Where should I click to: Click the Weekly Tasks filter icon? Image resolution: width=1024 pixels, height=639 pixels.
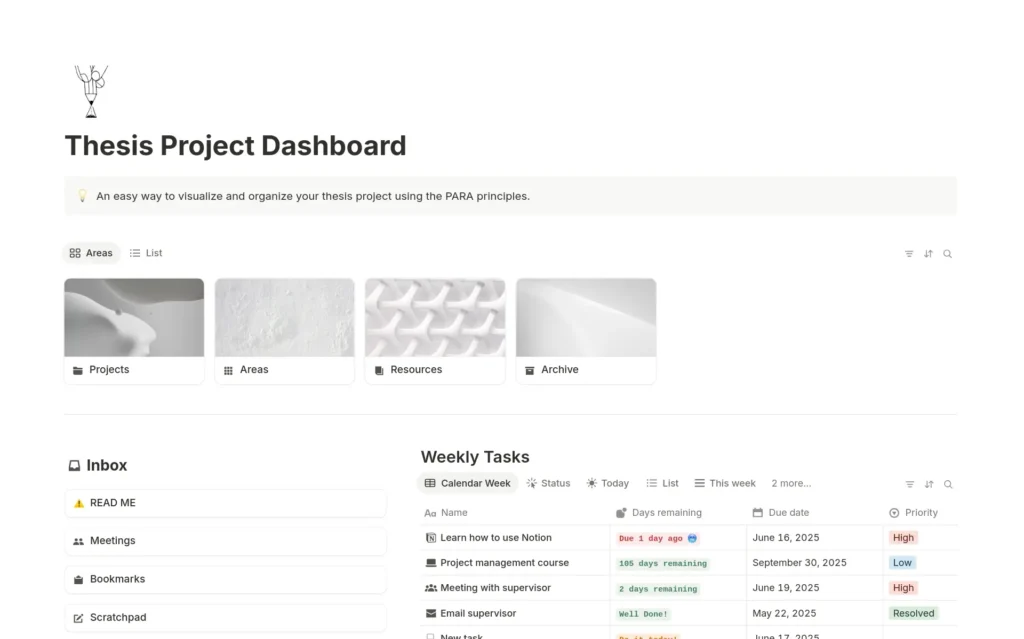coord(910,484)
